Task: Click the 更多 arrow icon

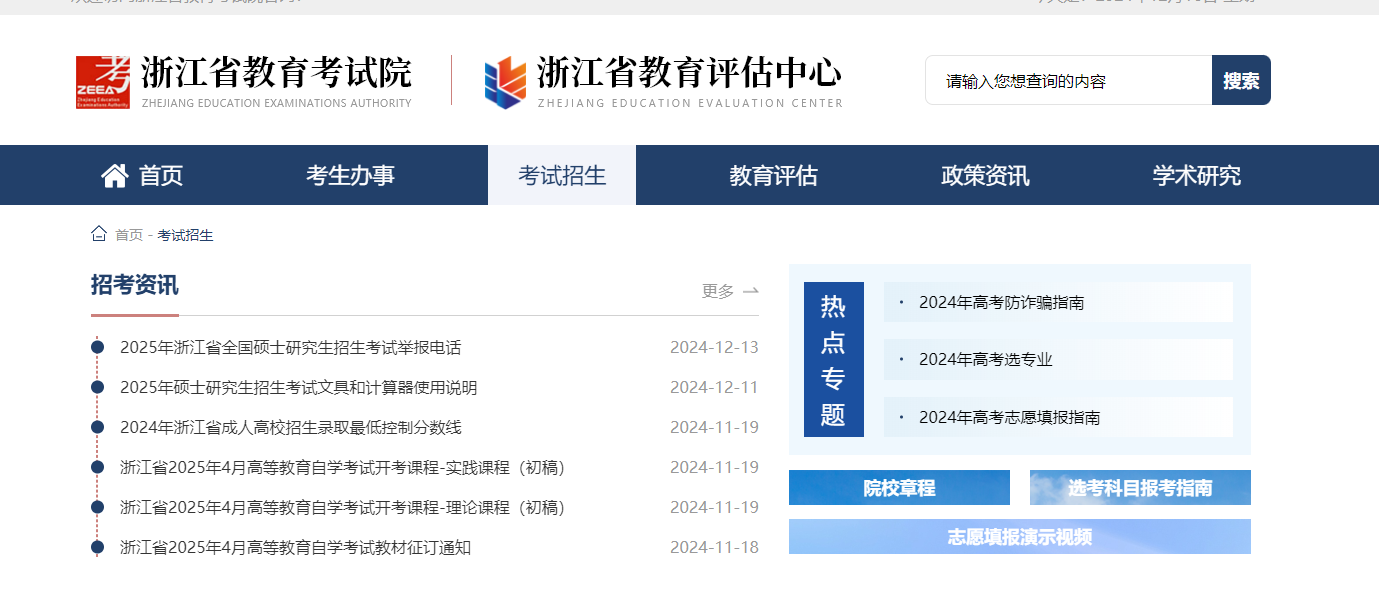Action: tap(750, 291)
